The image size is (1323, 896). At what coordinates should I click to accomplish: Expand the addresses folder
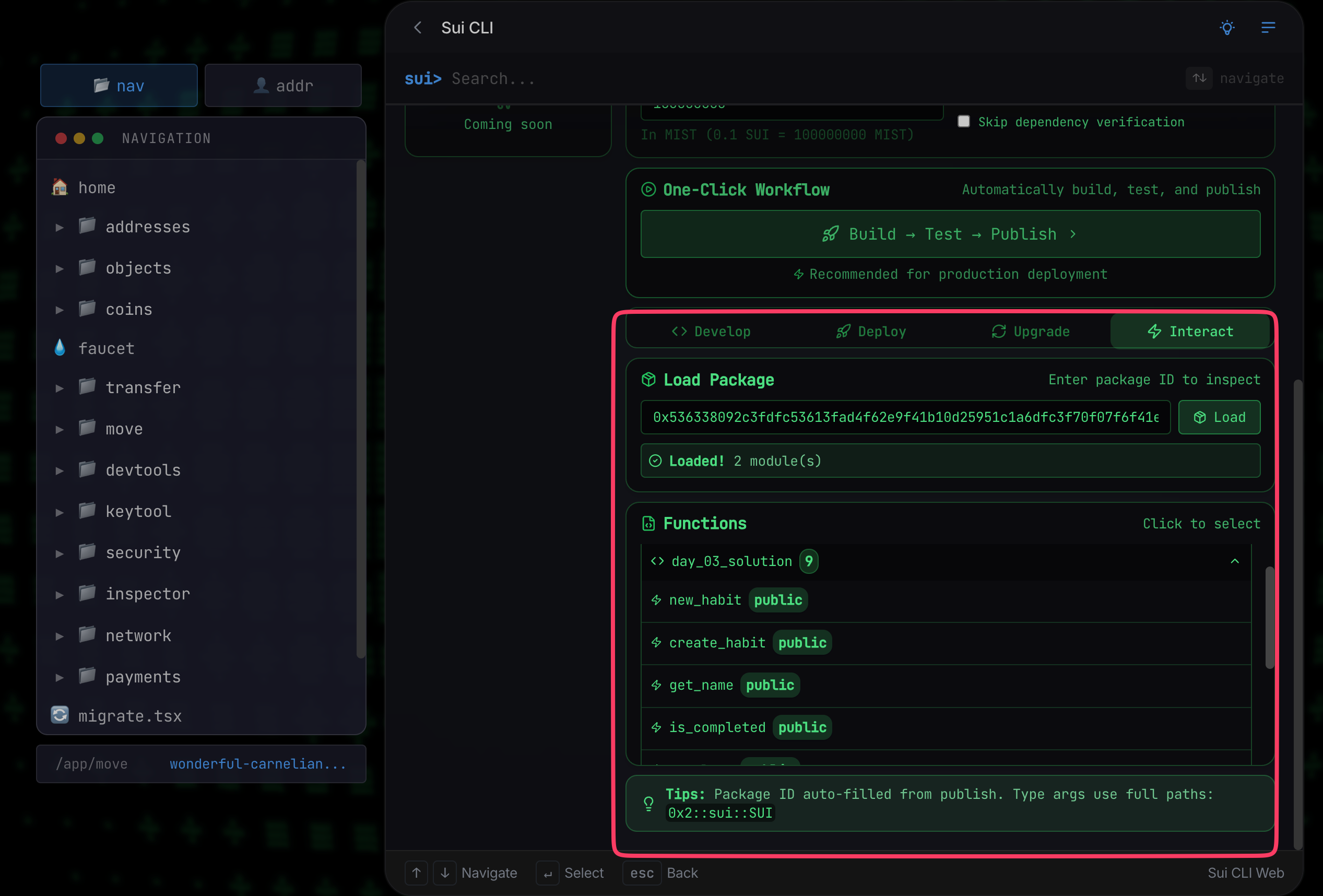60,227
